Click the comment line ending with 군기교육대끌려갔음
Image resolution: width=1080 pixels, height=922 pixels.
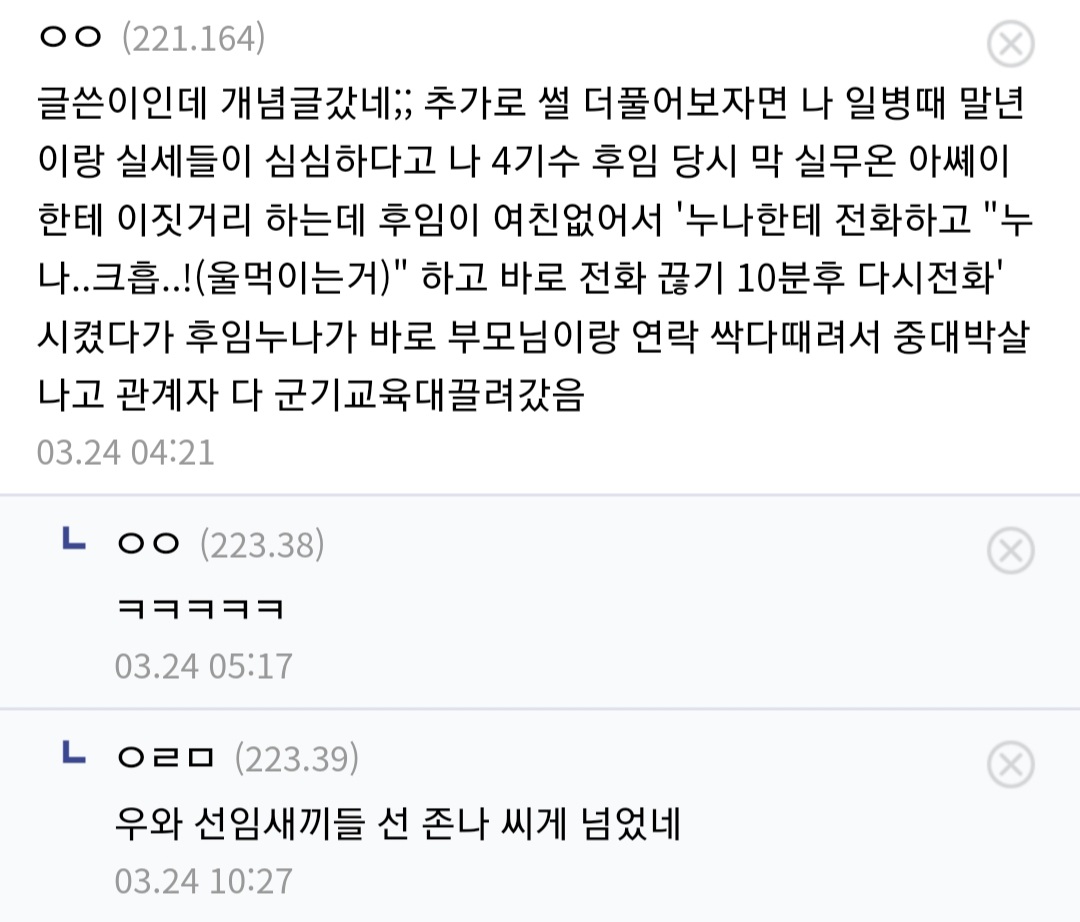310,395
